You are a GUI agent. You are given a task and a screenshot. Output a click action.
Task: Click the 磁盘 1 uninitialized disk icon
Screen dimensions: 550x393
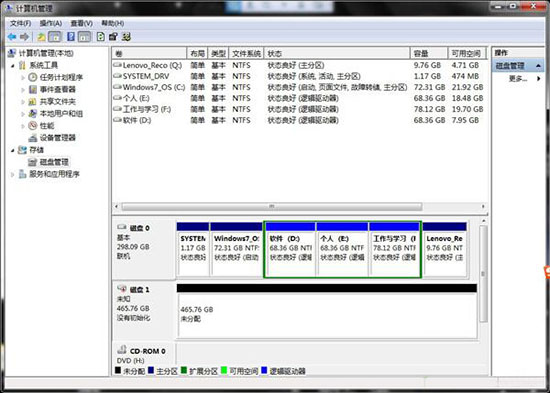tap(122, 289)
